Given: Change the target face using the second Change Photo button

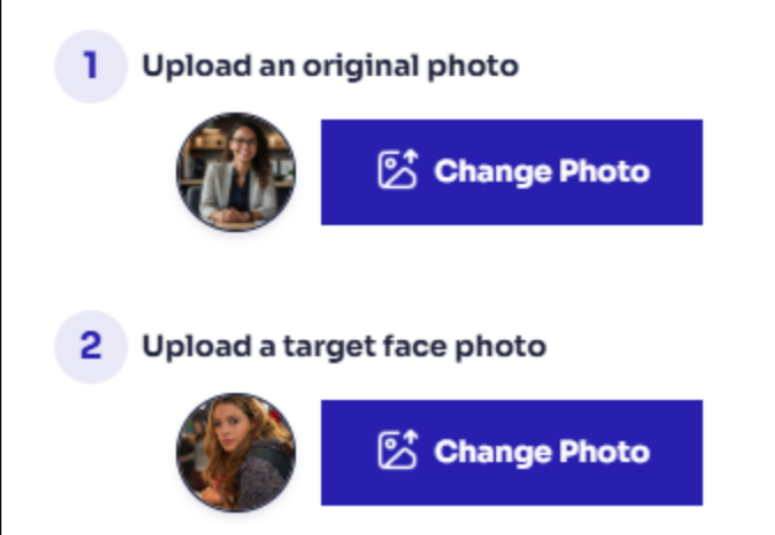Looking at the screenshot, I should 512,452.
